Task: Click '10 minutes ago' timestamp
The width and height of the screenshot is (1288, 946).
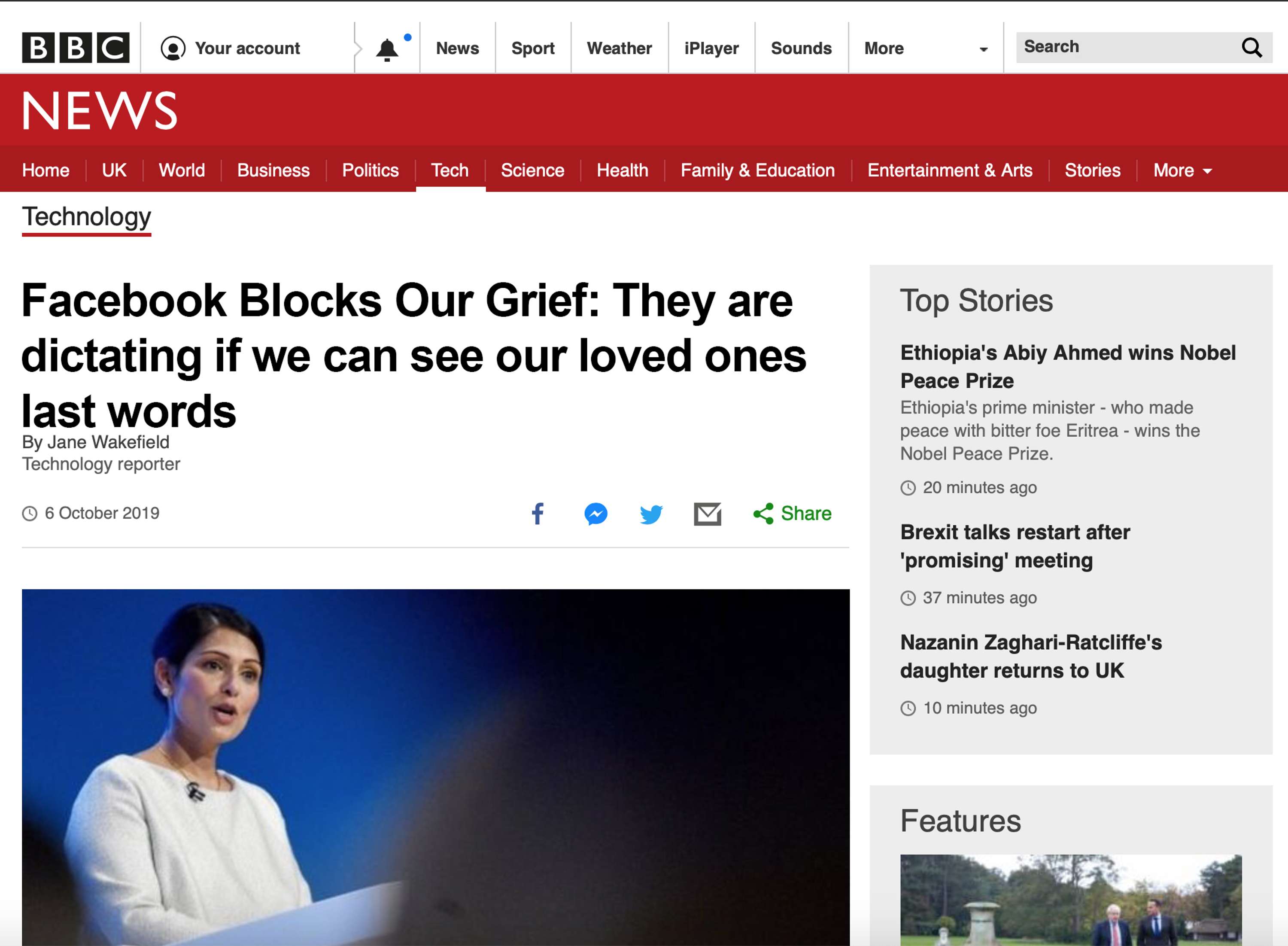Action: (x=979, y=708)
